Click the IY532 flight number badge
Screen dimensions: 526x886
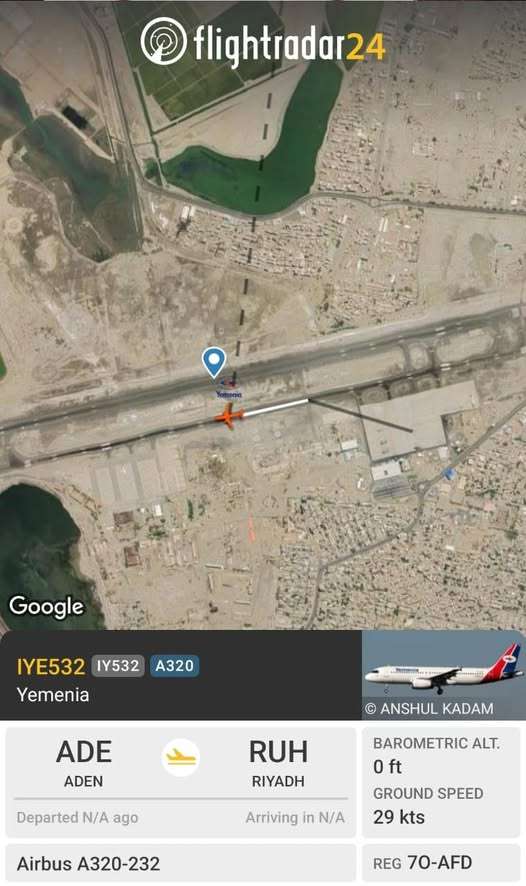118,666
